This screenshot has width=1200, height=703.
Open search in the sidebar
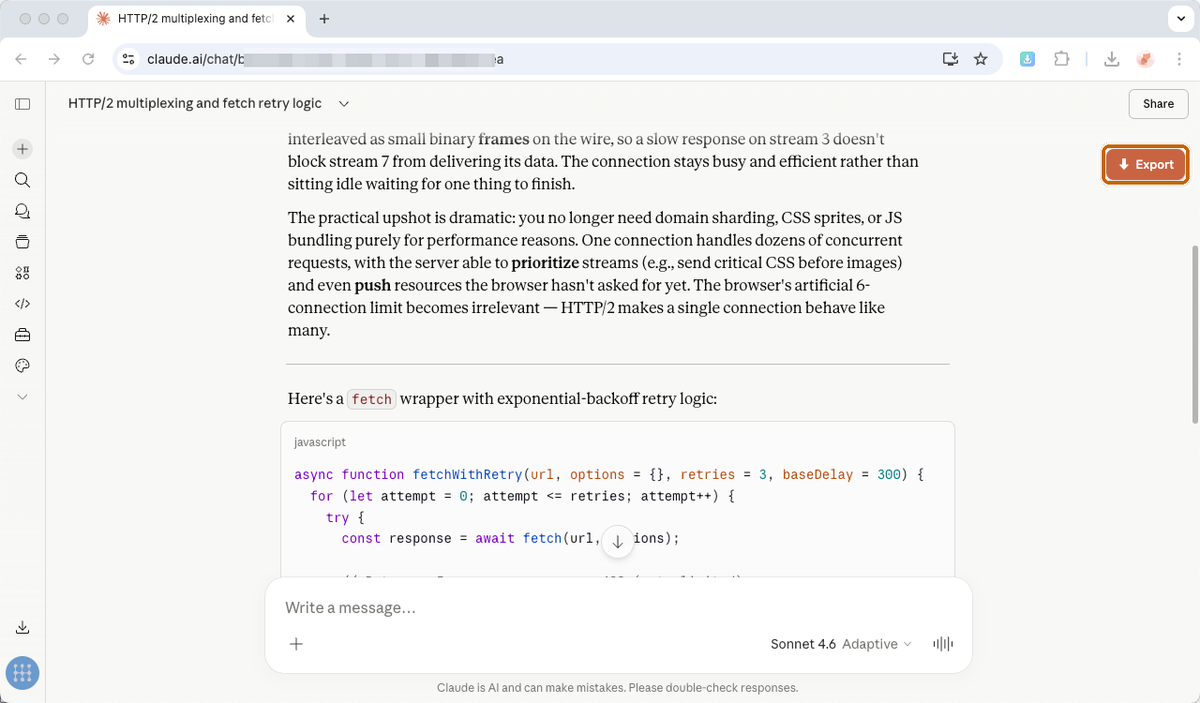pyautogui.click(x=22, y=180)
